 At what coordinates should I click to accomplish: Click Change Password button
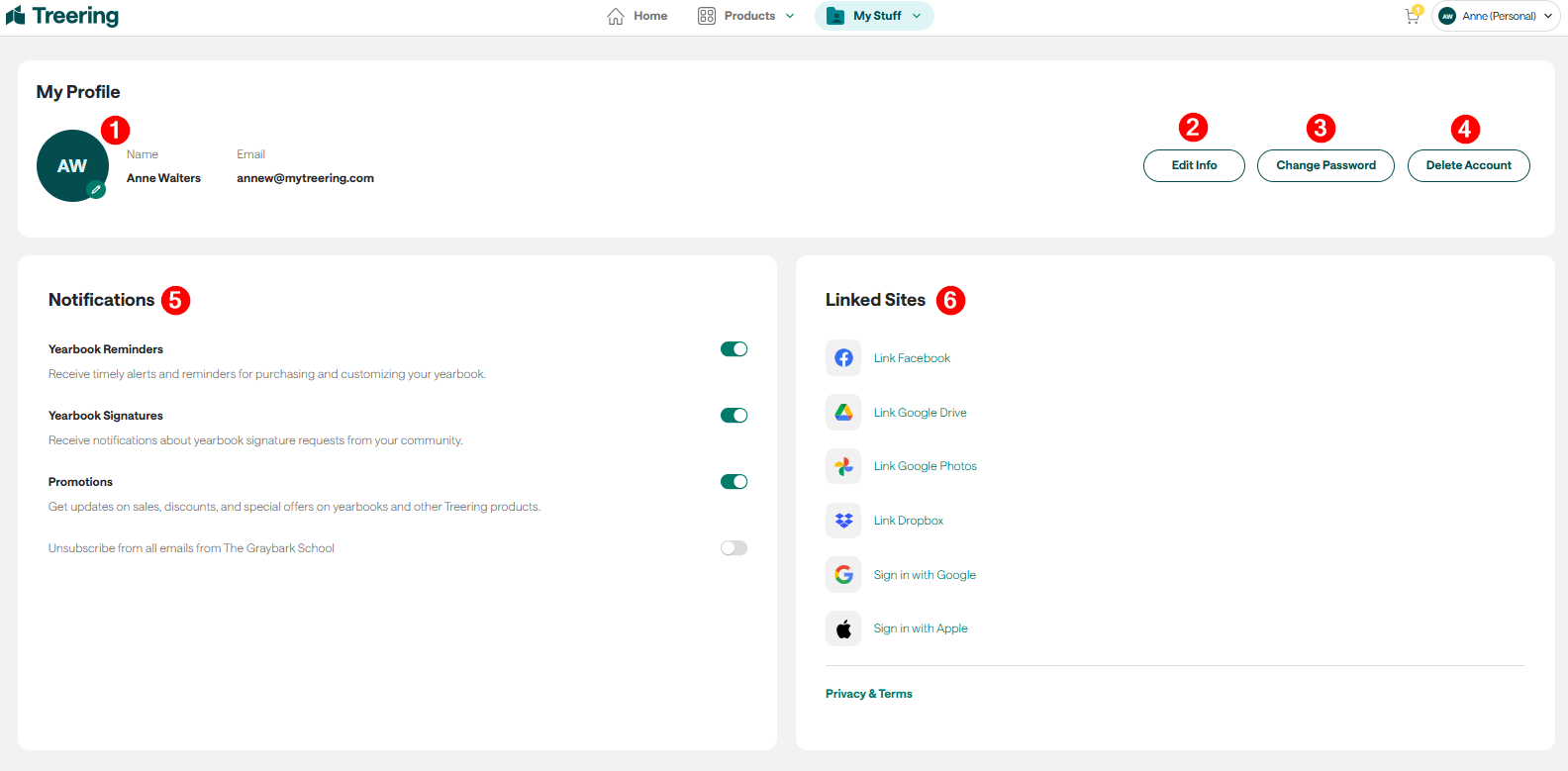[x=1325, y=165]
